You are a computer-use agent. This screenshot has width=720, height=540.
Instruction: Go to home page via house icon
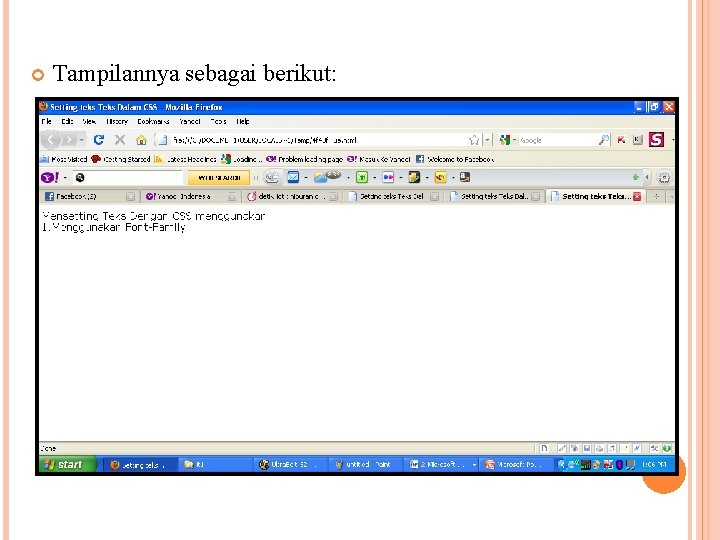tap(141, 140)
